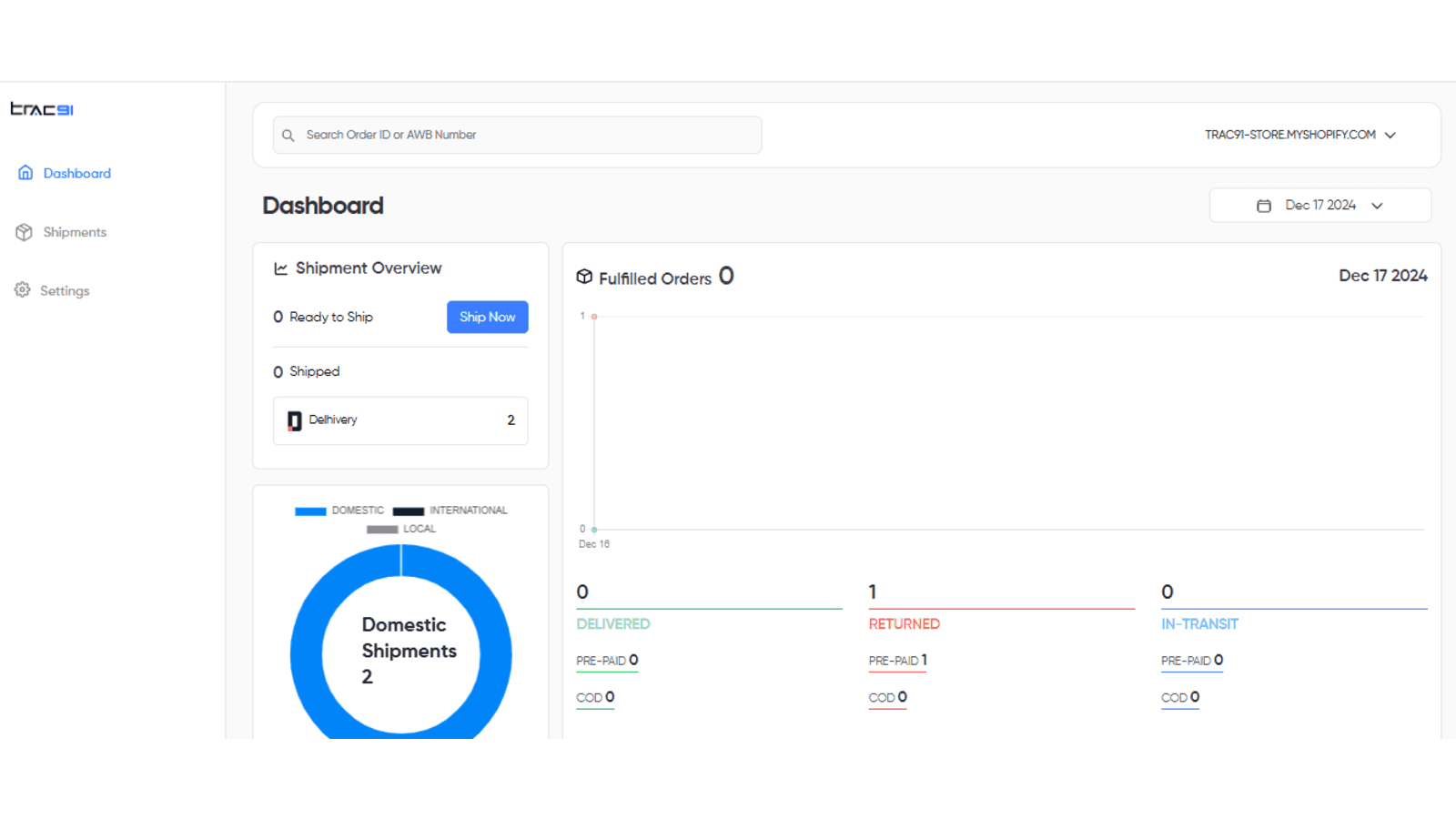Open the Dec 17 2024 date dropdown
Viewport: 1456px width, 819px height.
tap(1320, 206)
